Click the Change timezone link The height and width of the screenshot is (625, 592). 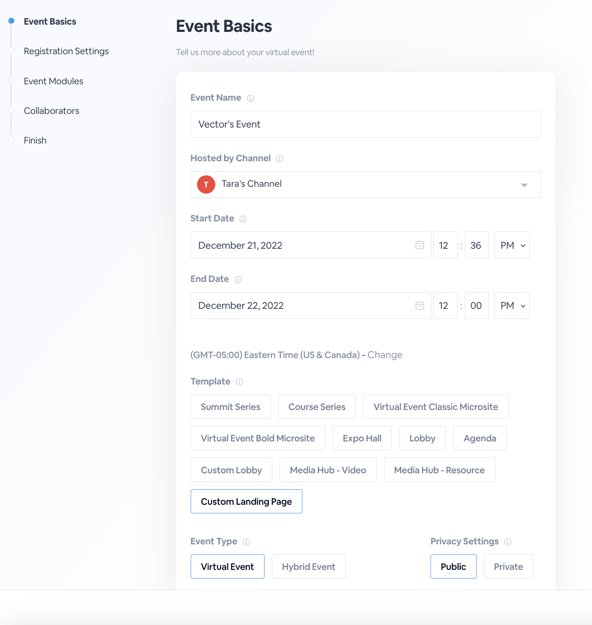(x=385, y=355)
